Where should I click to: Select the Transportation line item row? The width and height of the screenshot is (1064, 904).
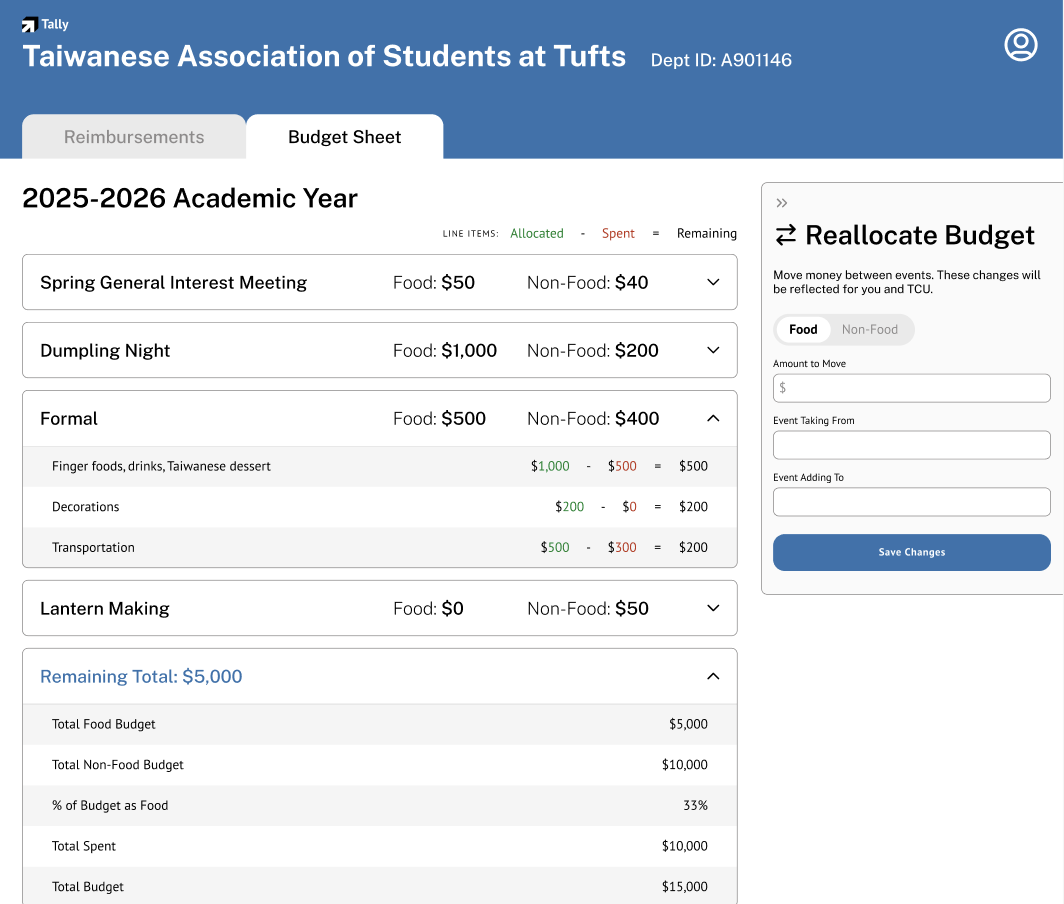point(380,547)
